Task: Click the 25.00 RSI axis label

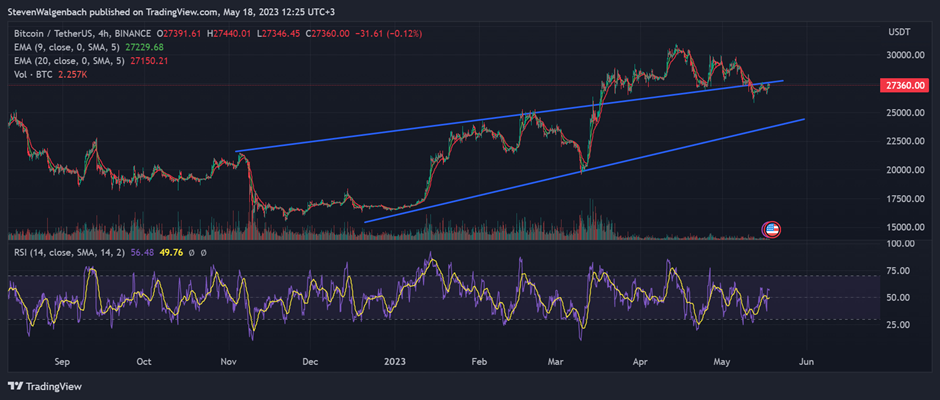Action: [x=899, y=324]
